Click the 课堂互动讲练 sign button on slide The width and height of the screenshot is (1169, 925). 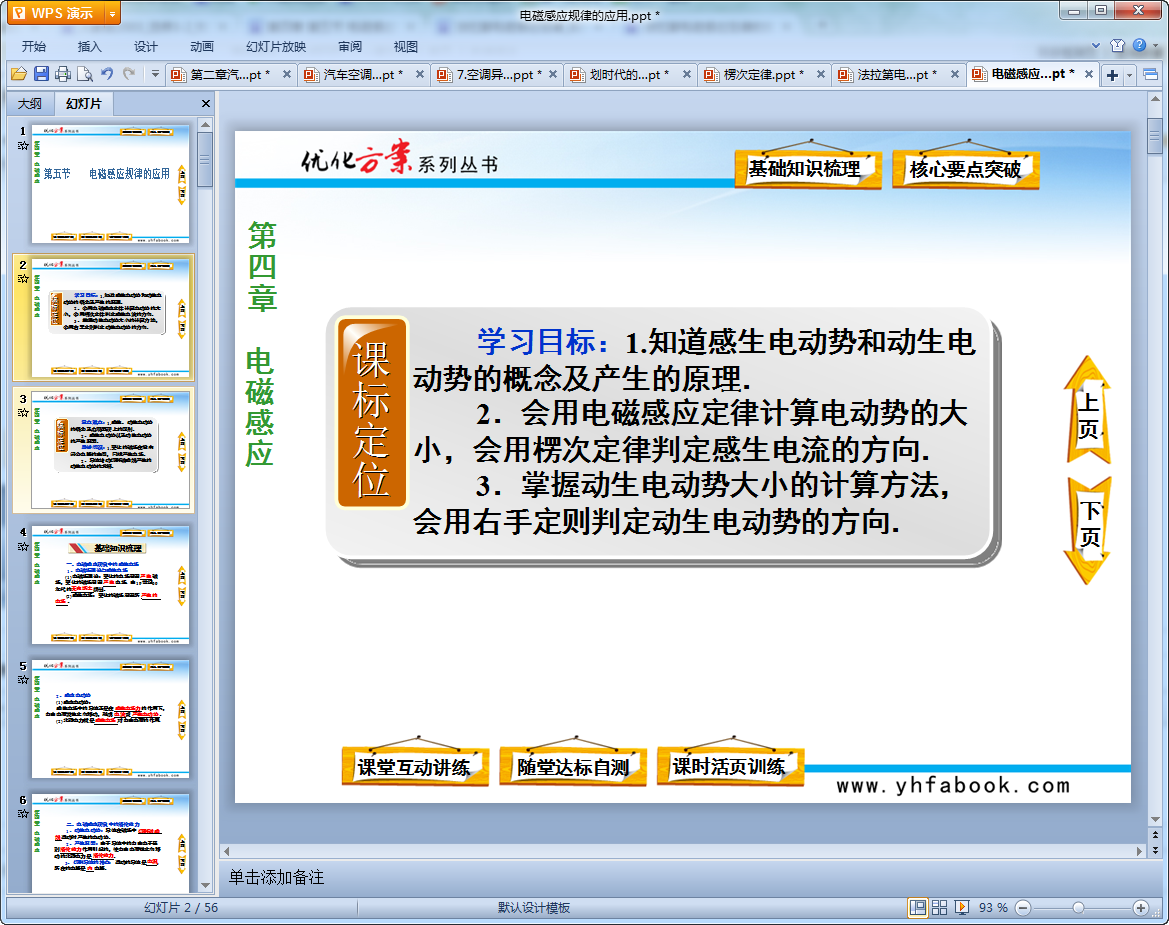[x=415, y=766]
